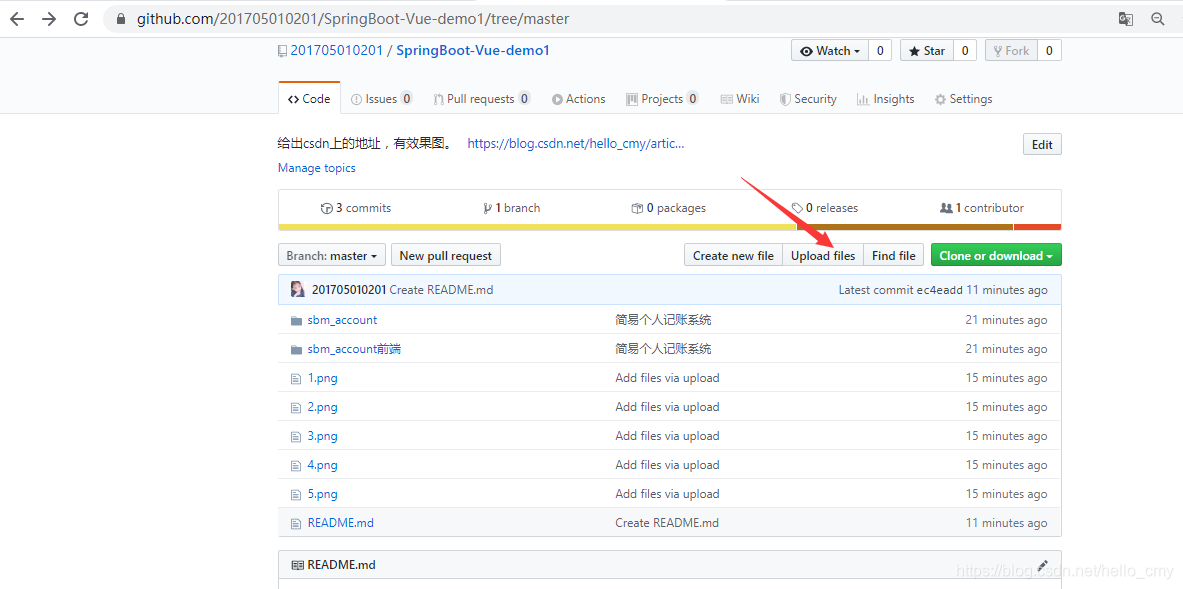
Task: Open the Watch dropdown
Action: coord(830,51)
